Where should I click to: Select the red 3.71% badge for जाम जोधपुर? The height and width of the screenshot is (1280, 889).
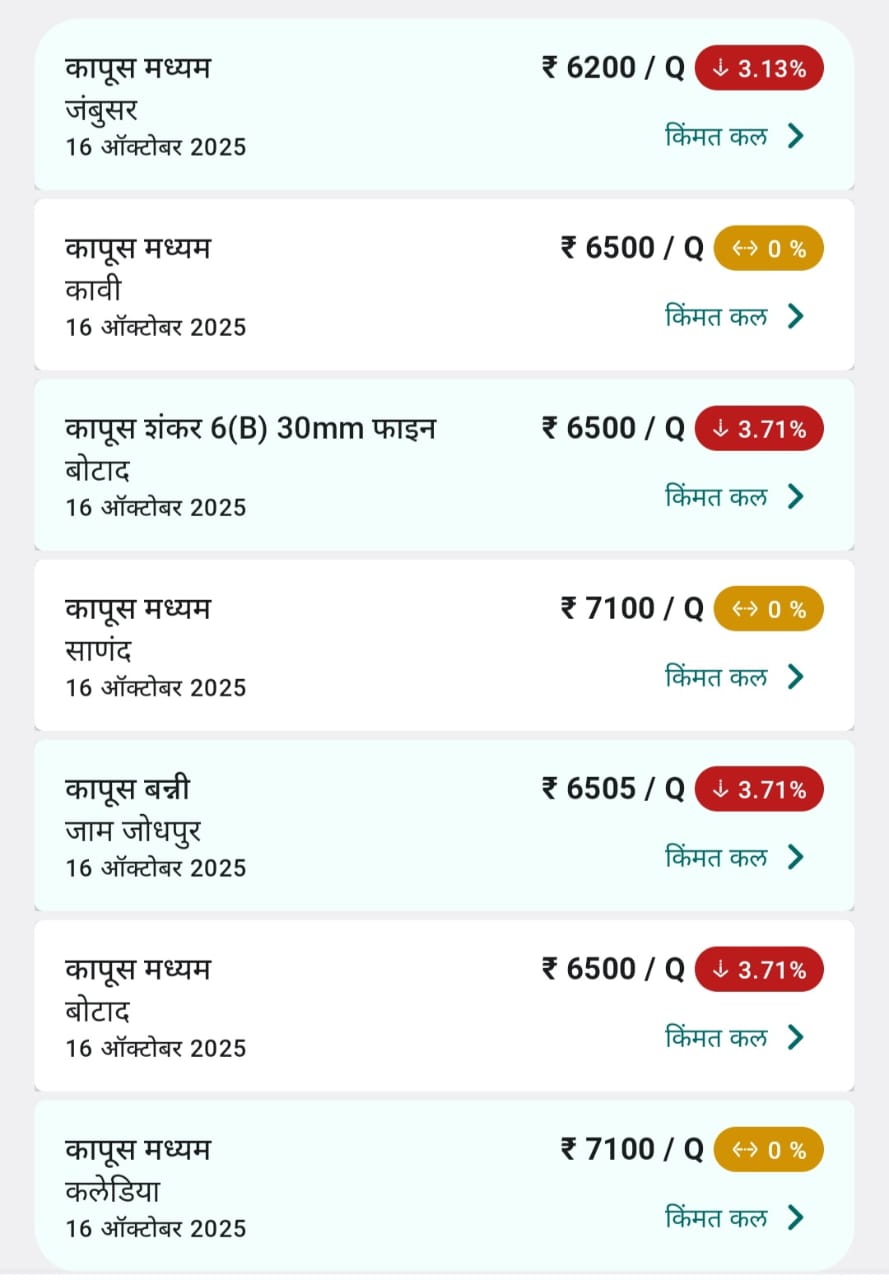click(x=759, y=789)
